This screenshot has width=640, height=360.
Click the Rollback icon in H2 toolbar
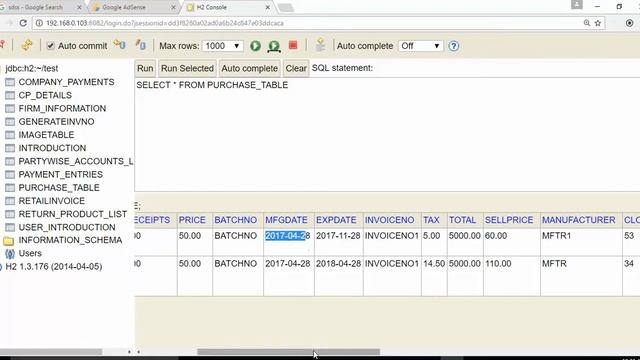pyautogui.click(x=120, y=45)
